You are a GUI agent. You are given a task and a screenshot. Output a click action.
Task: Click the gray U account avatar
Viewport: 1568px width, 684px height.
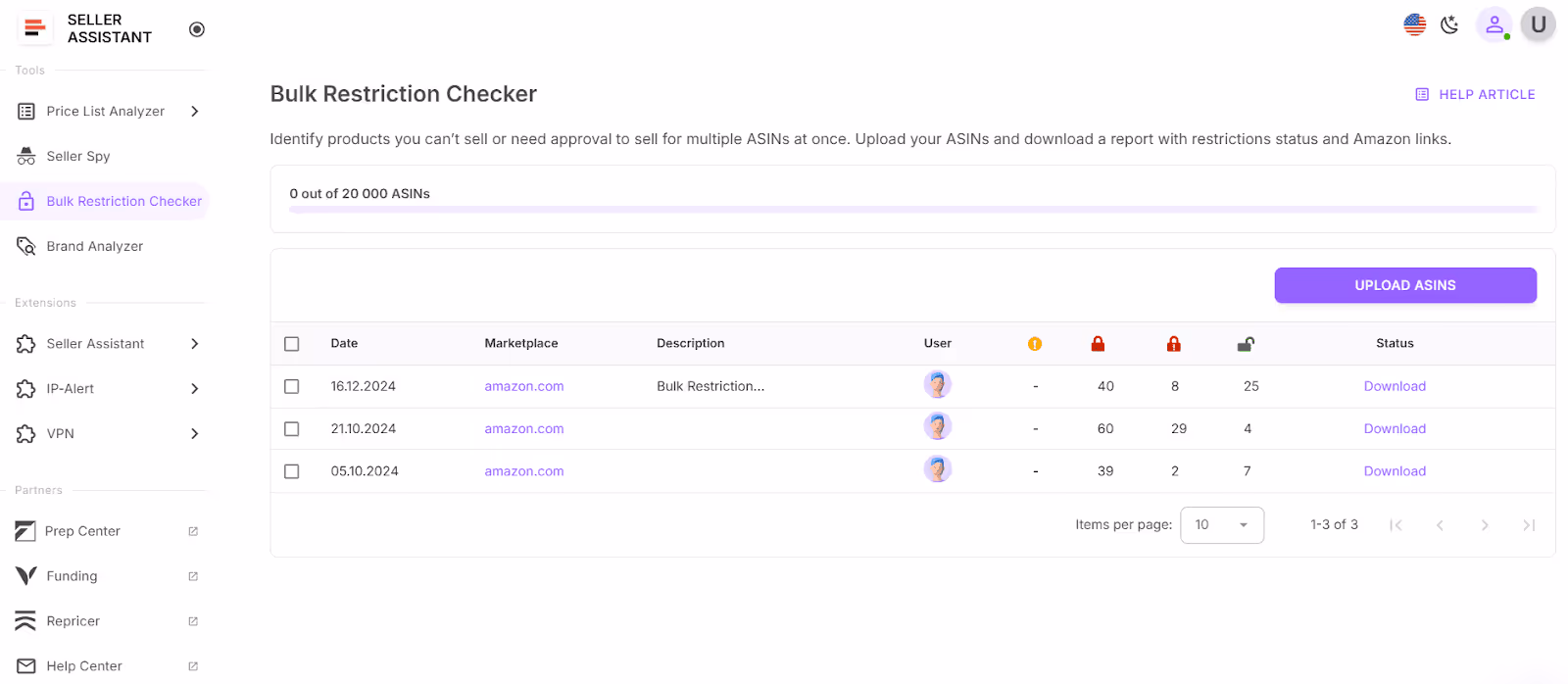(1538, 24)
